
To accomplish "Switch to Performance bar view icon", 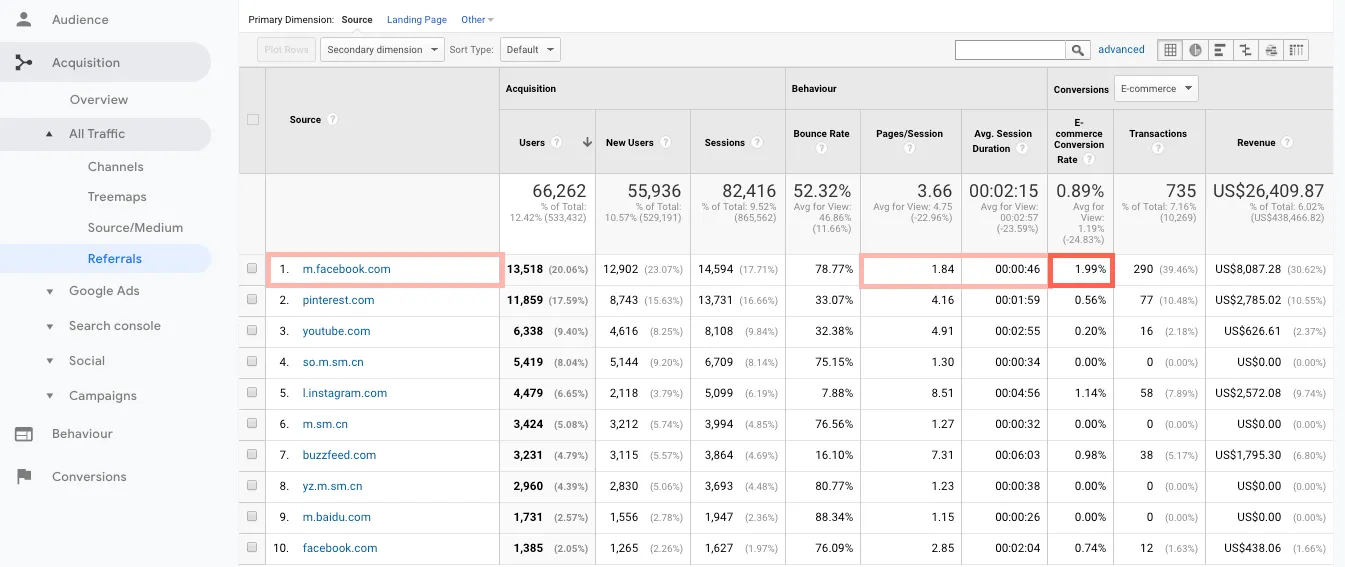I will [1220, 50].
